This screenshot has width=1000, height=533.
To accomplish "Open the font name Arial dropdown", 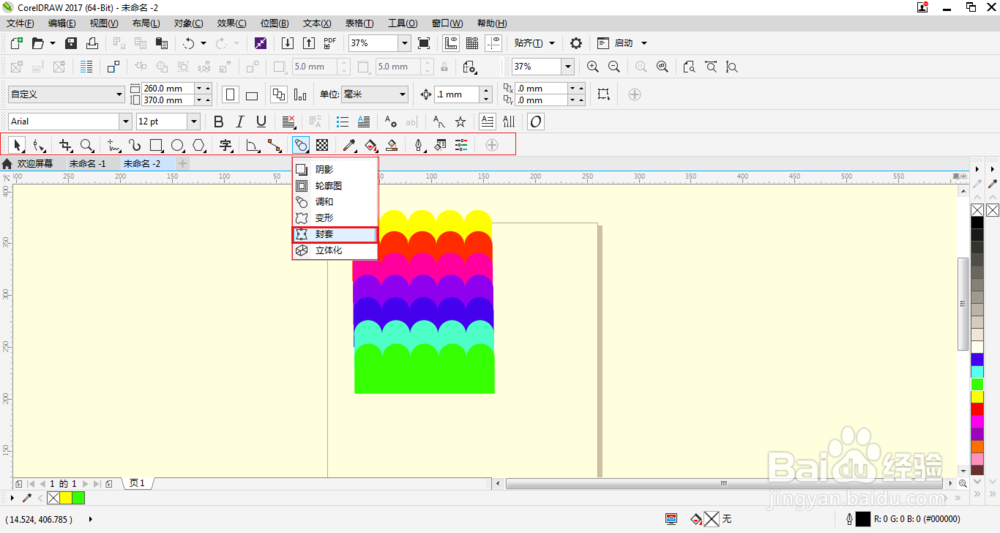I will (125, 121).
